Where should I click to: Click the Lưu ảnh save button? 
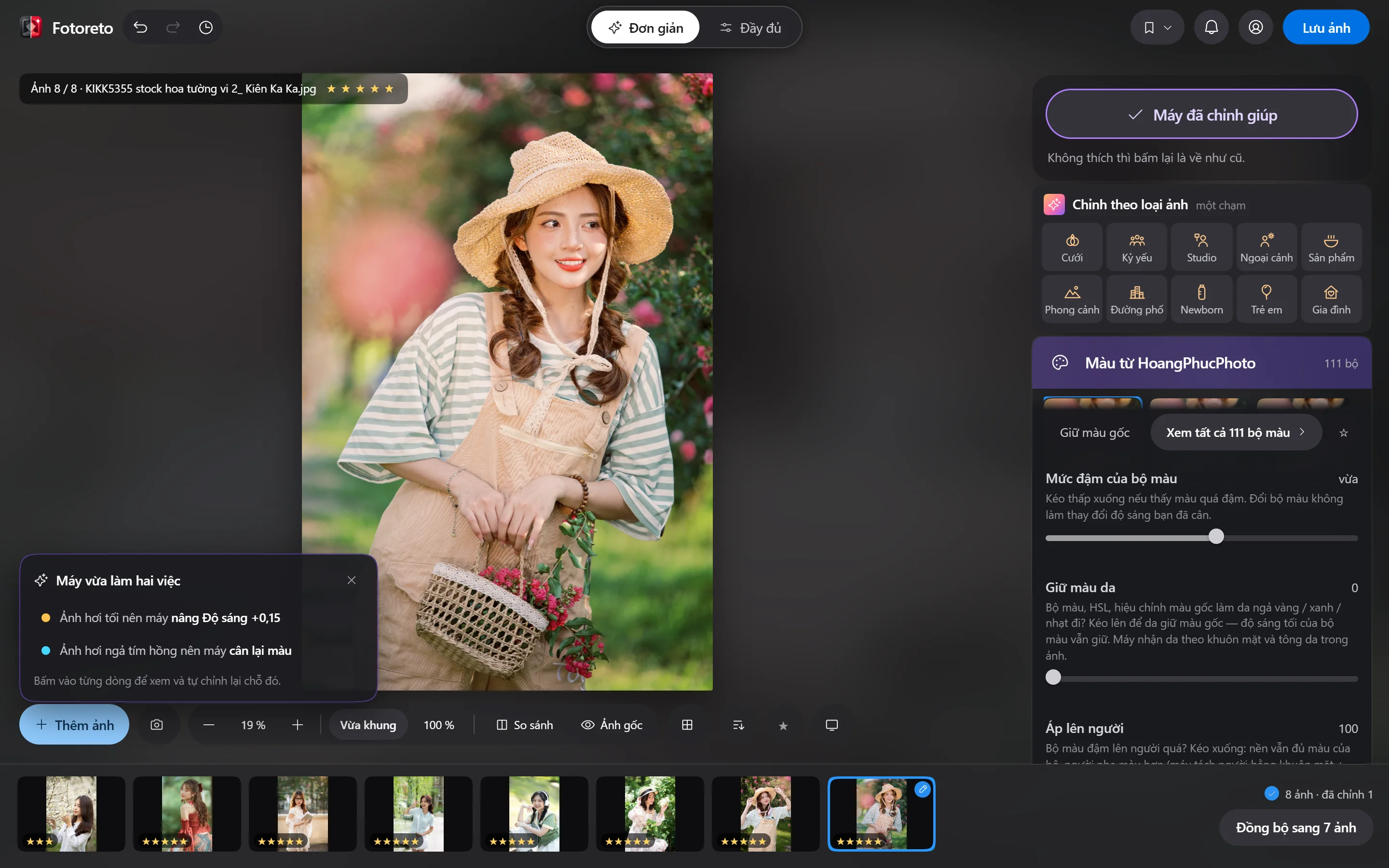coord(1326,27)
